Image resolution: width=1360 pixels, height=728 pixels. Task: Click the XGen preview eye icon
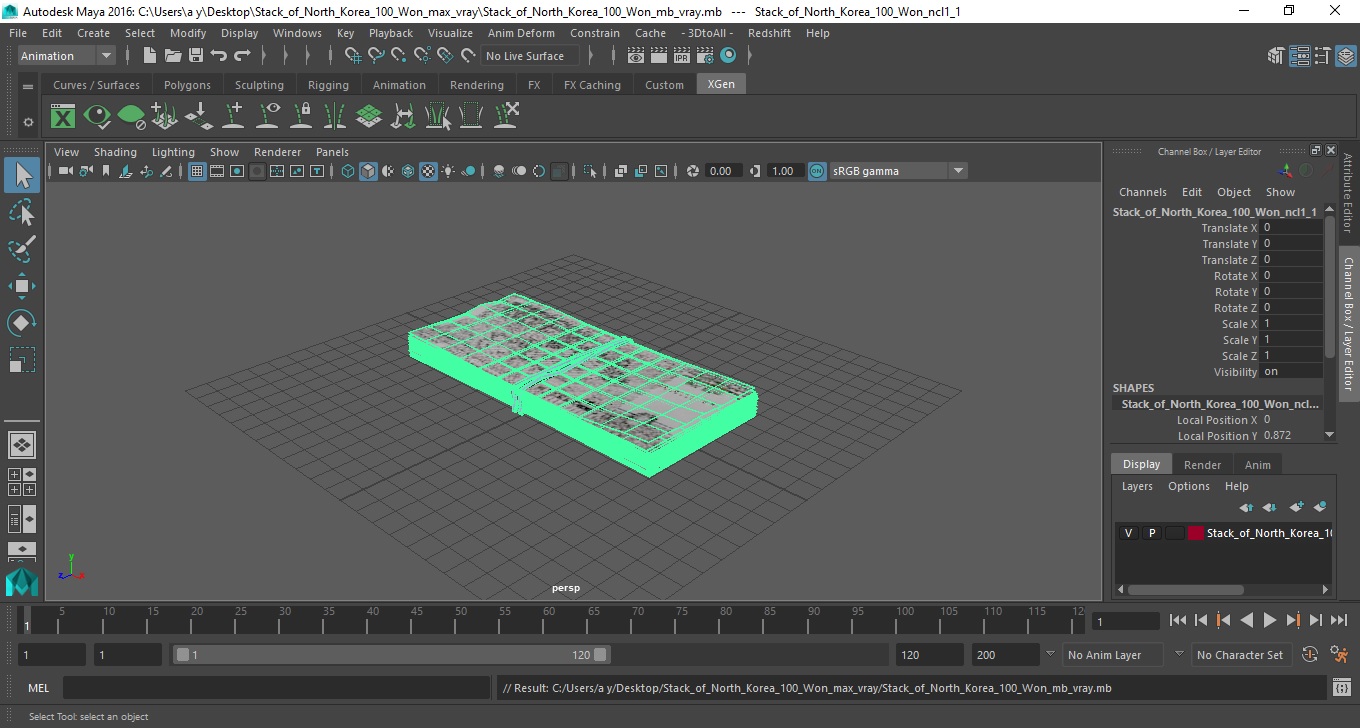point(97,116)
